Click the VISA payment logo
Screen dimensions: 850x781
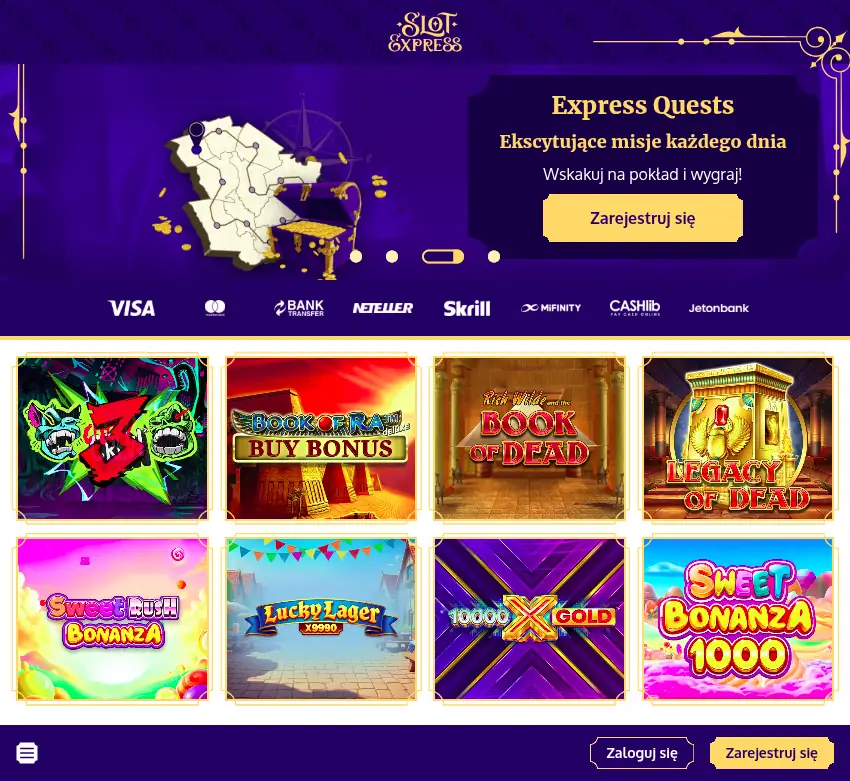(x=132, y=308)
